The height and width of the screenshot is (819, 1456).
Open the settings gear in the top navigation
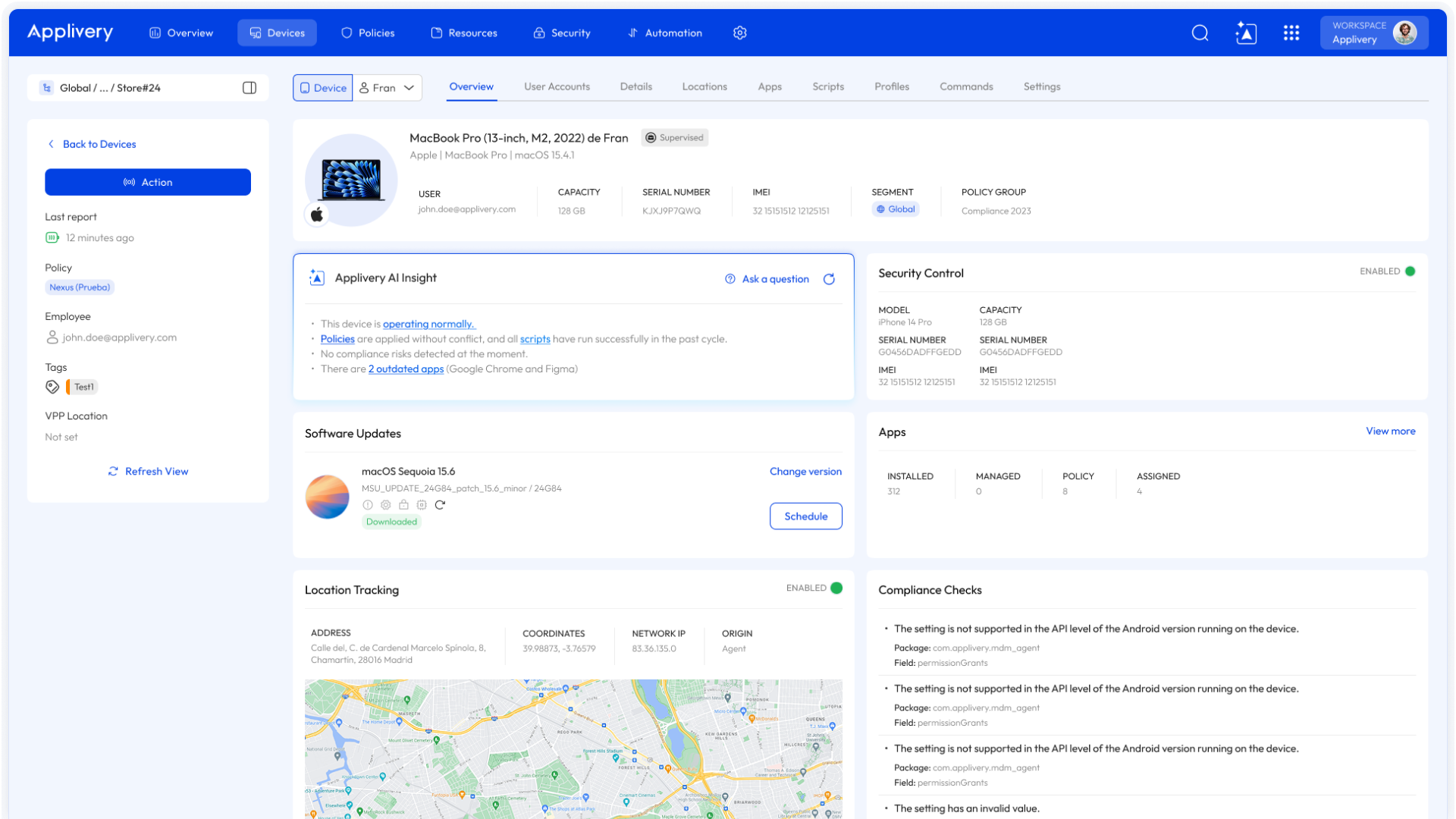(739, 33)
